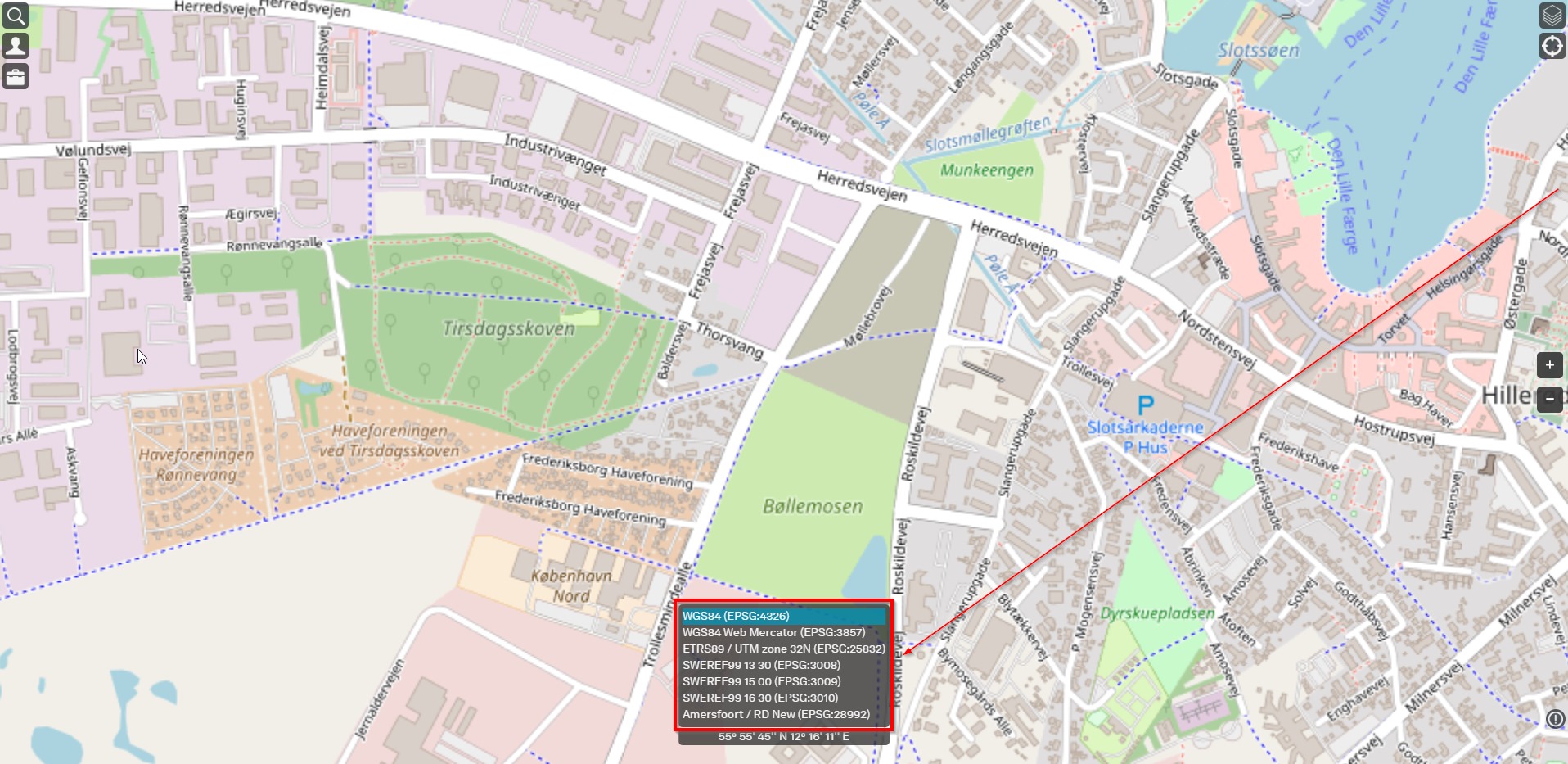Open the user account panel
Image resolution: width=1568 pixels, height=764 pixels.
click(x=16, y=46)
